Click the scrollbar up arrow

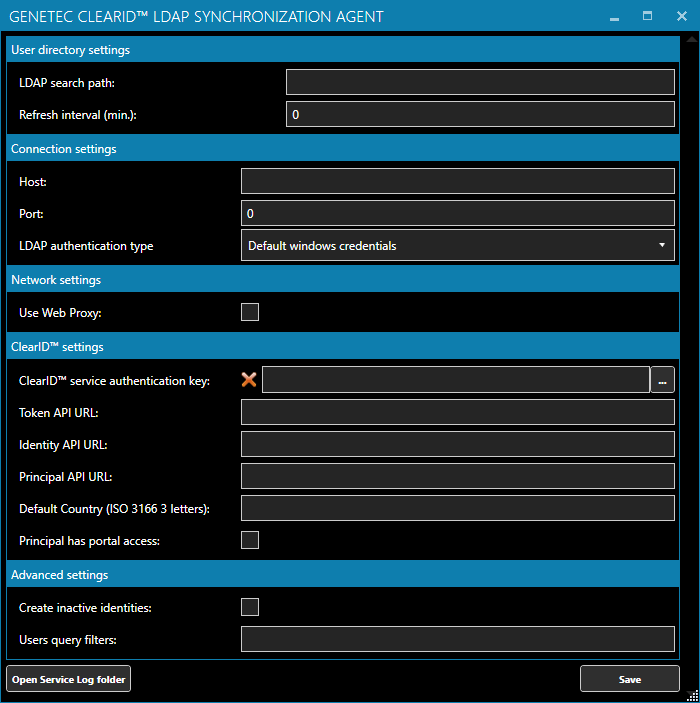pos(691,40)
